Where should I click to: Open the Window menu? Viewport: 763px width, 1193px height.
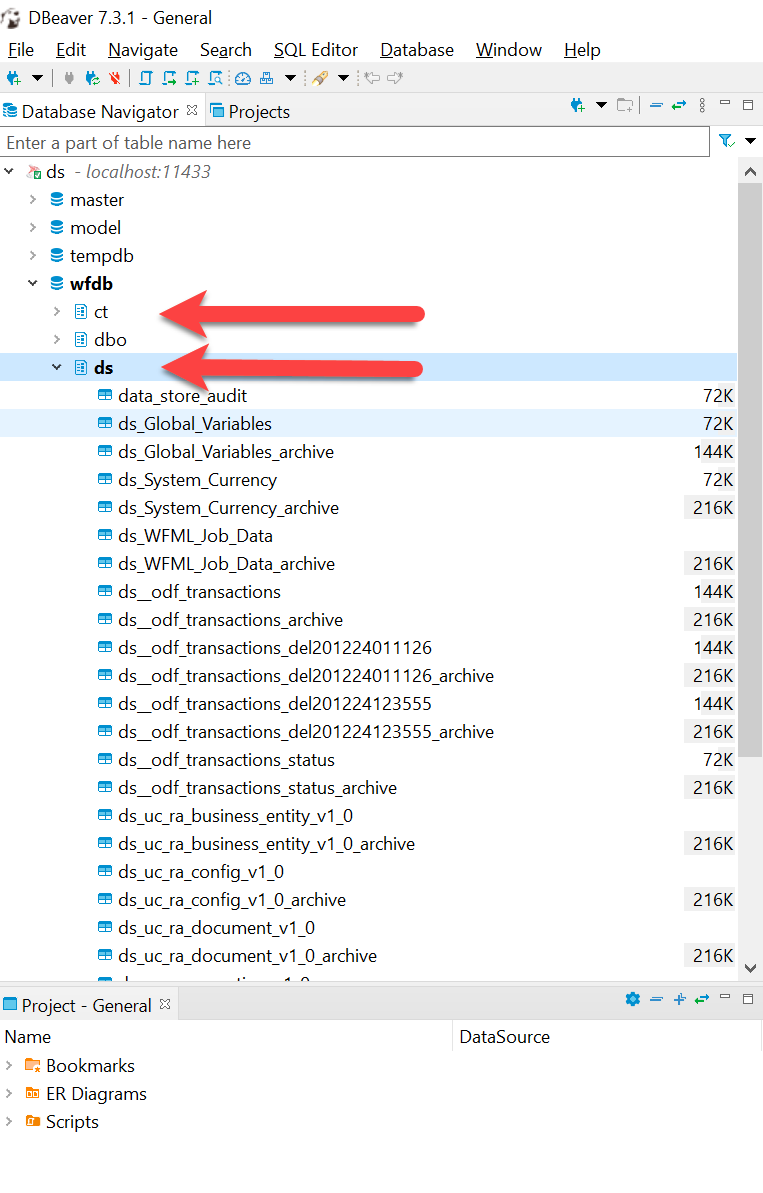click(509, 50)
